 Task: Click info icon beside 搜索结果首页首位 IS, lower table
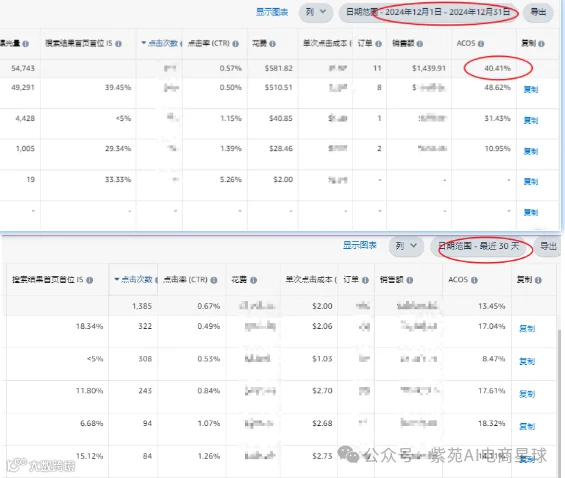(x=90, y=280)
